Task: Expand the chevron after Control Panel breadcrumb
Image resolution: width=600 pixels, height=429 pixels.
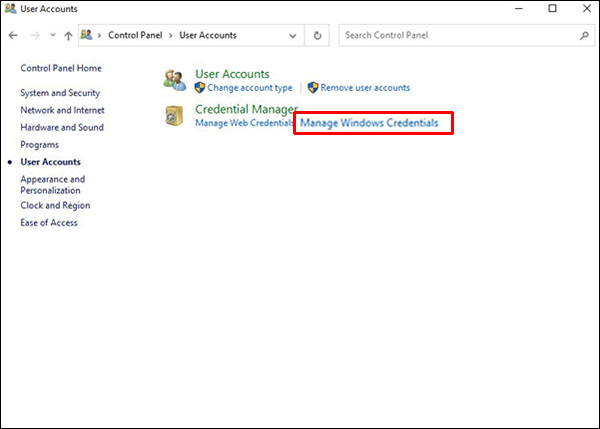Action: 171,36
